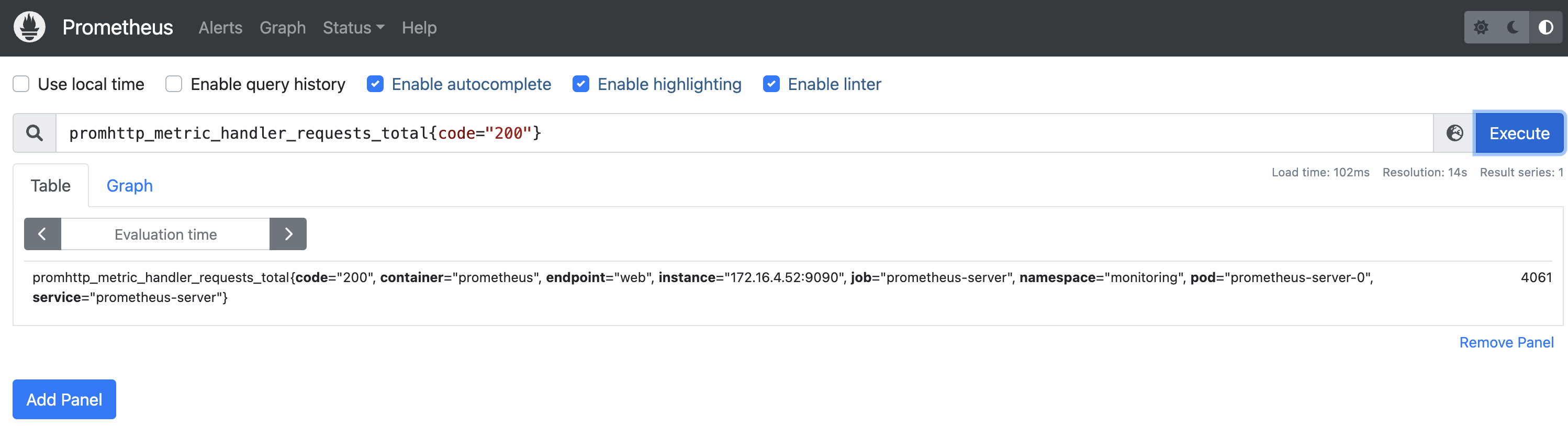1568x426 pixels.
Task: Click the Prometheus flame logo icon
Action: (x=29, y=27)
